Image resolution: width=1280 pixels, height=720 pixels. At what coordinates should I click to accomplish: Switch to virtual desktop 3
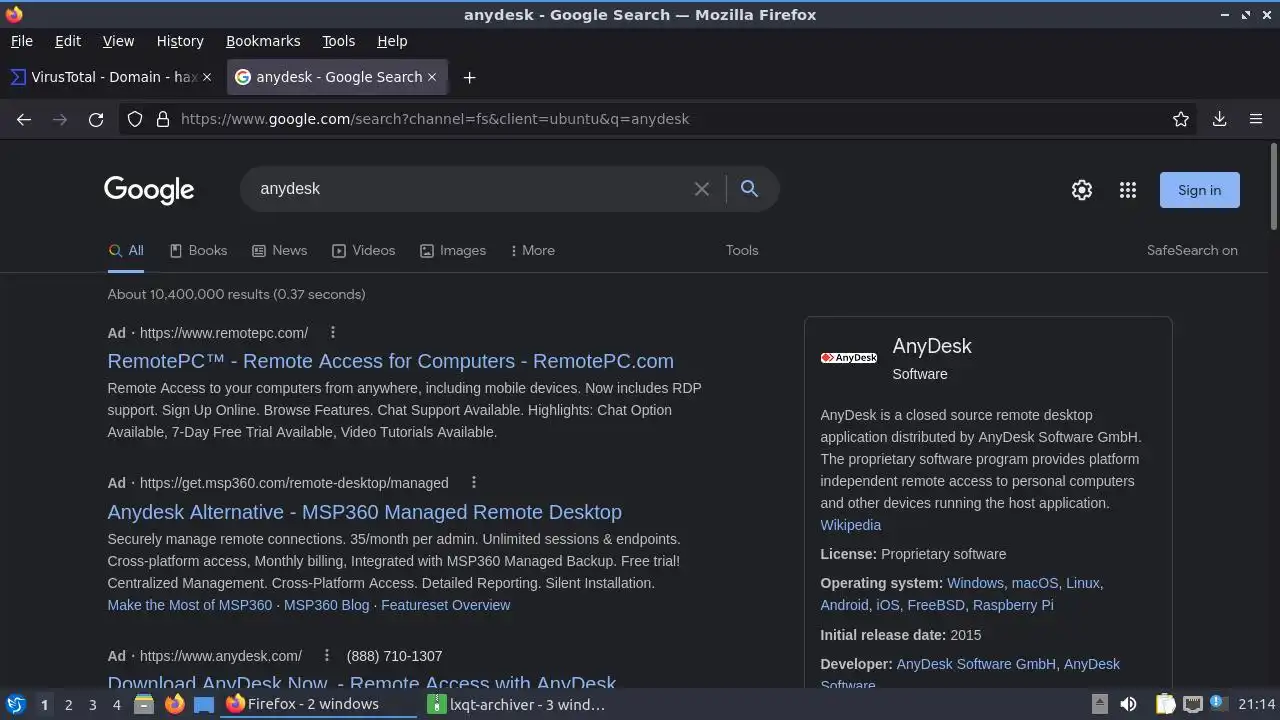tap(92, 705)
